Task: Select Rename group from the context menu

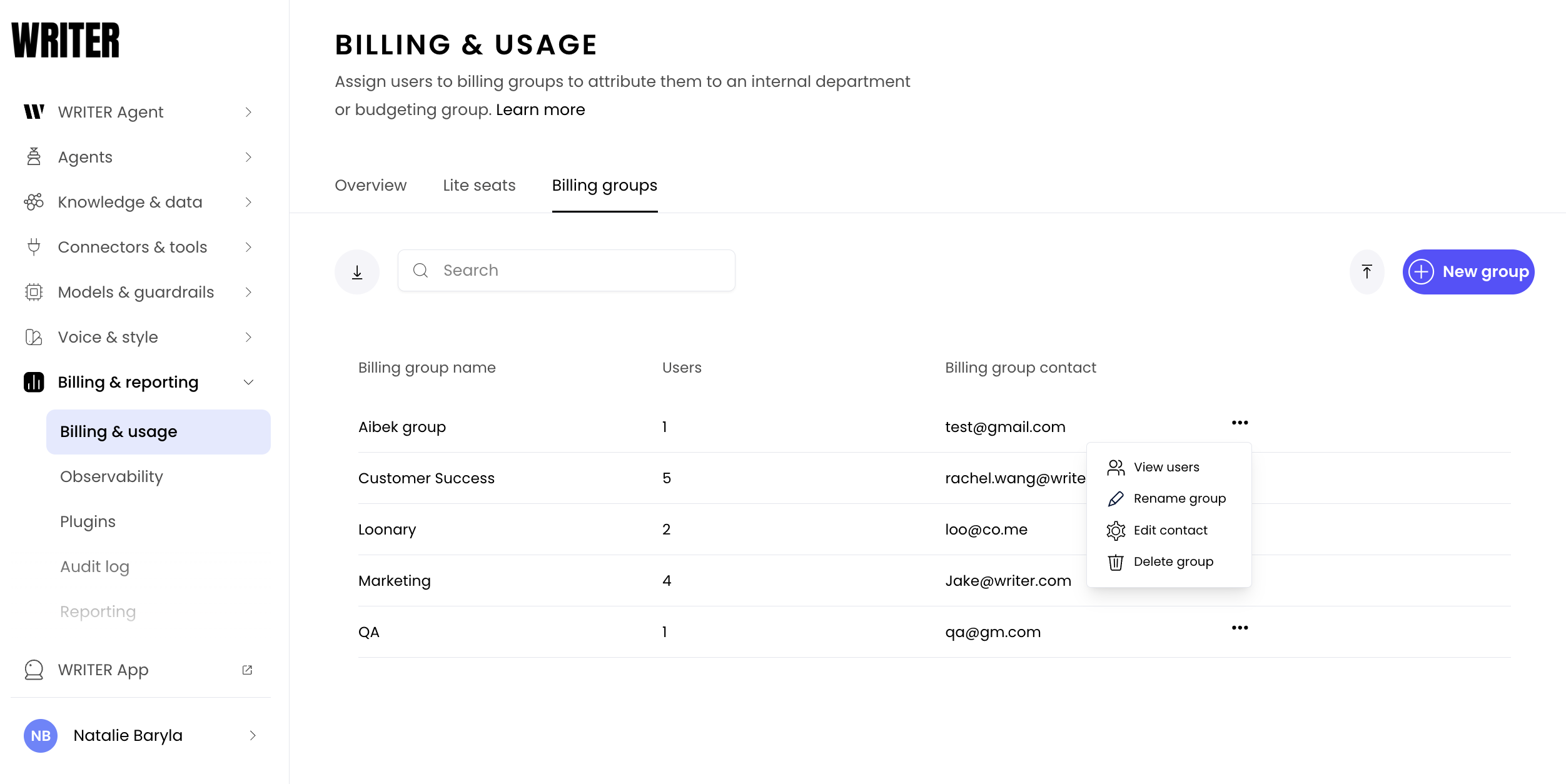Action: [x=1179, y=498]
